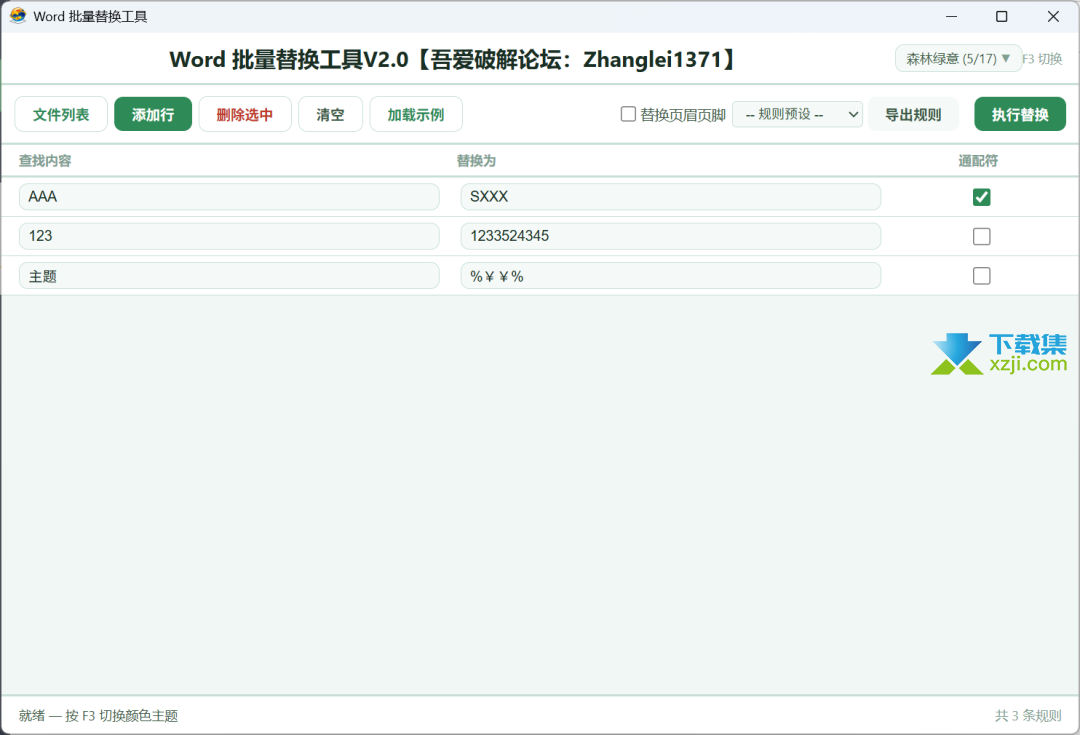Click the 共 3 条规则 status text
1080x735 pixels.
(x=1028, y=716)
